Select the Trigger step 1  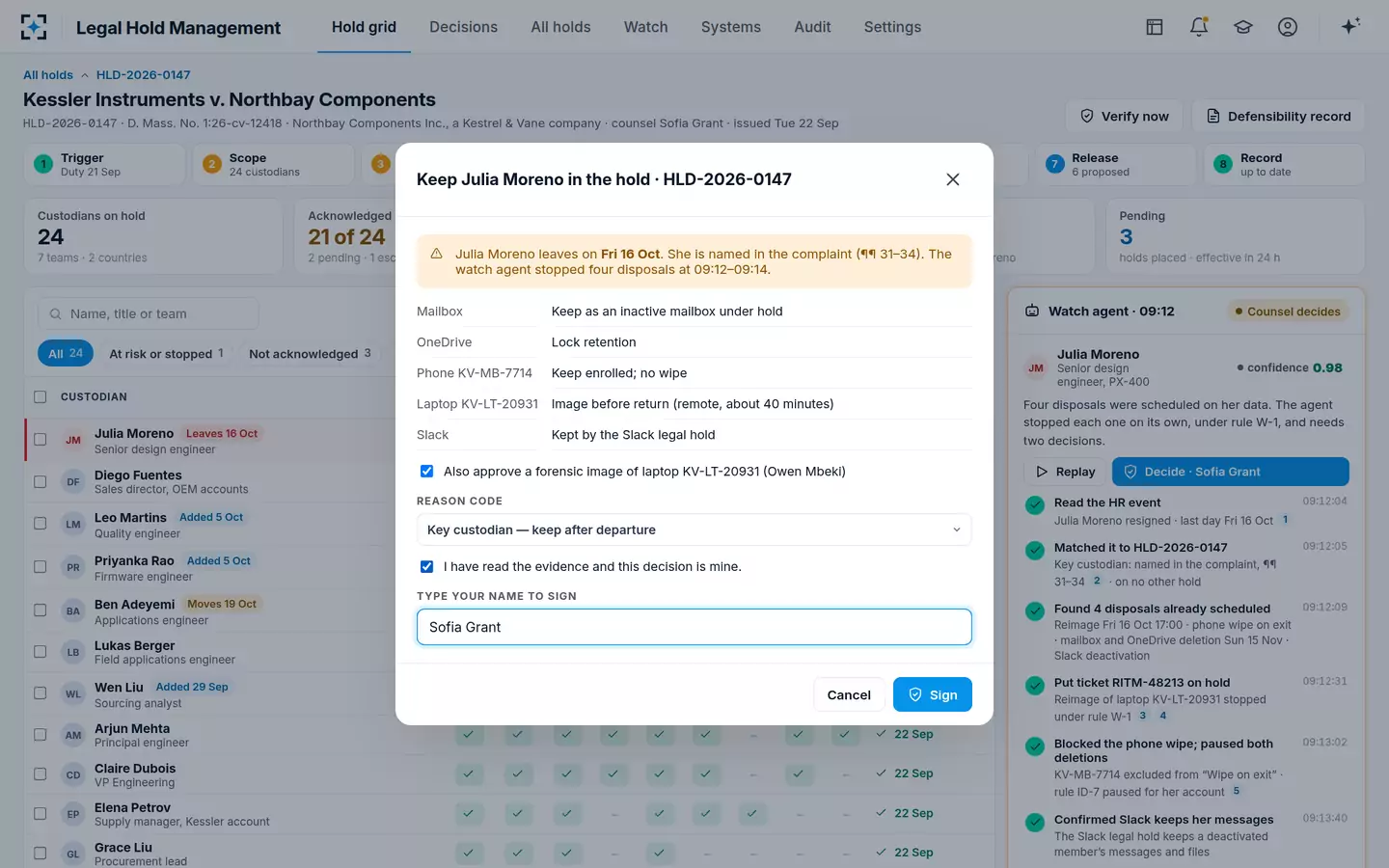coord(103,164)
